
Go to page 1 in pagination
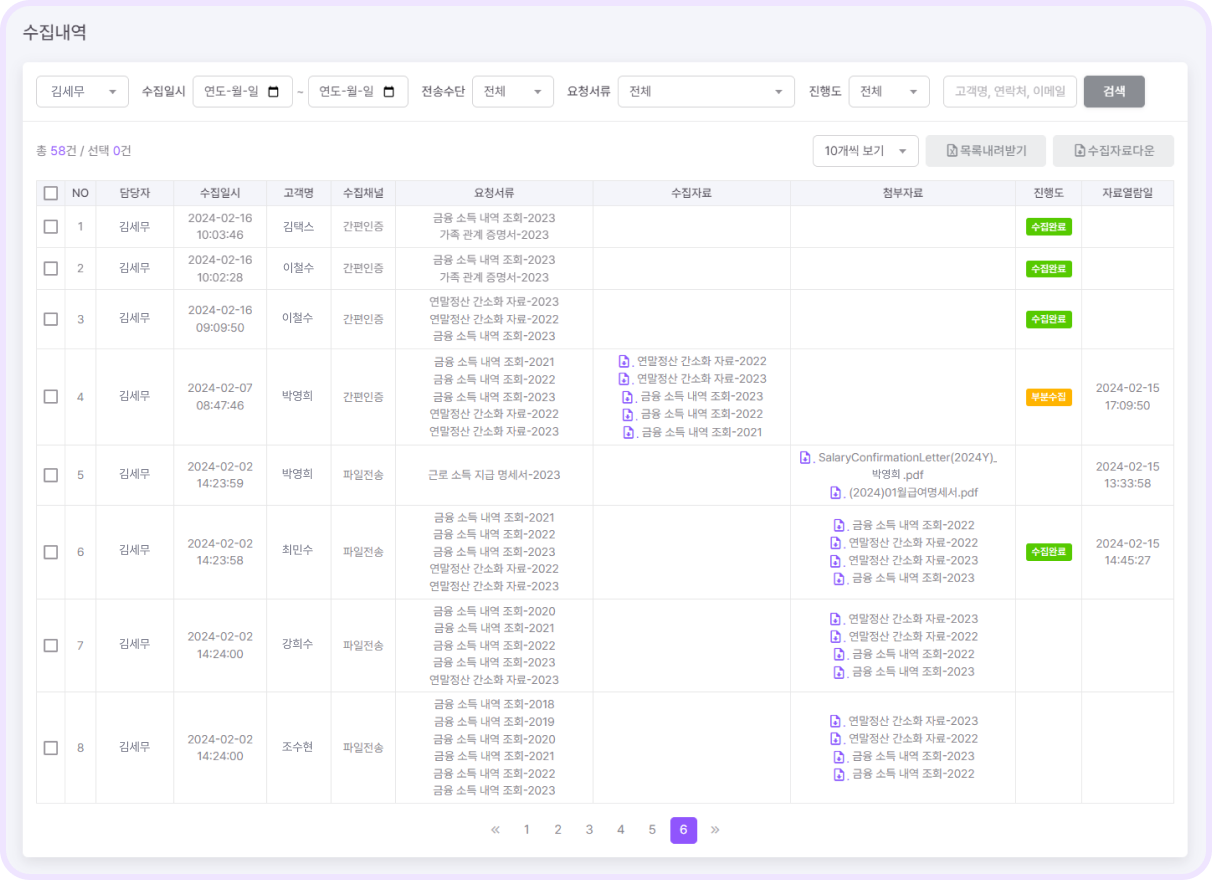coord(527,829)
